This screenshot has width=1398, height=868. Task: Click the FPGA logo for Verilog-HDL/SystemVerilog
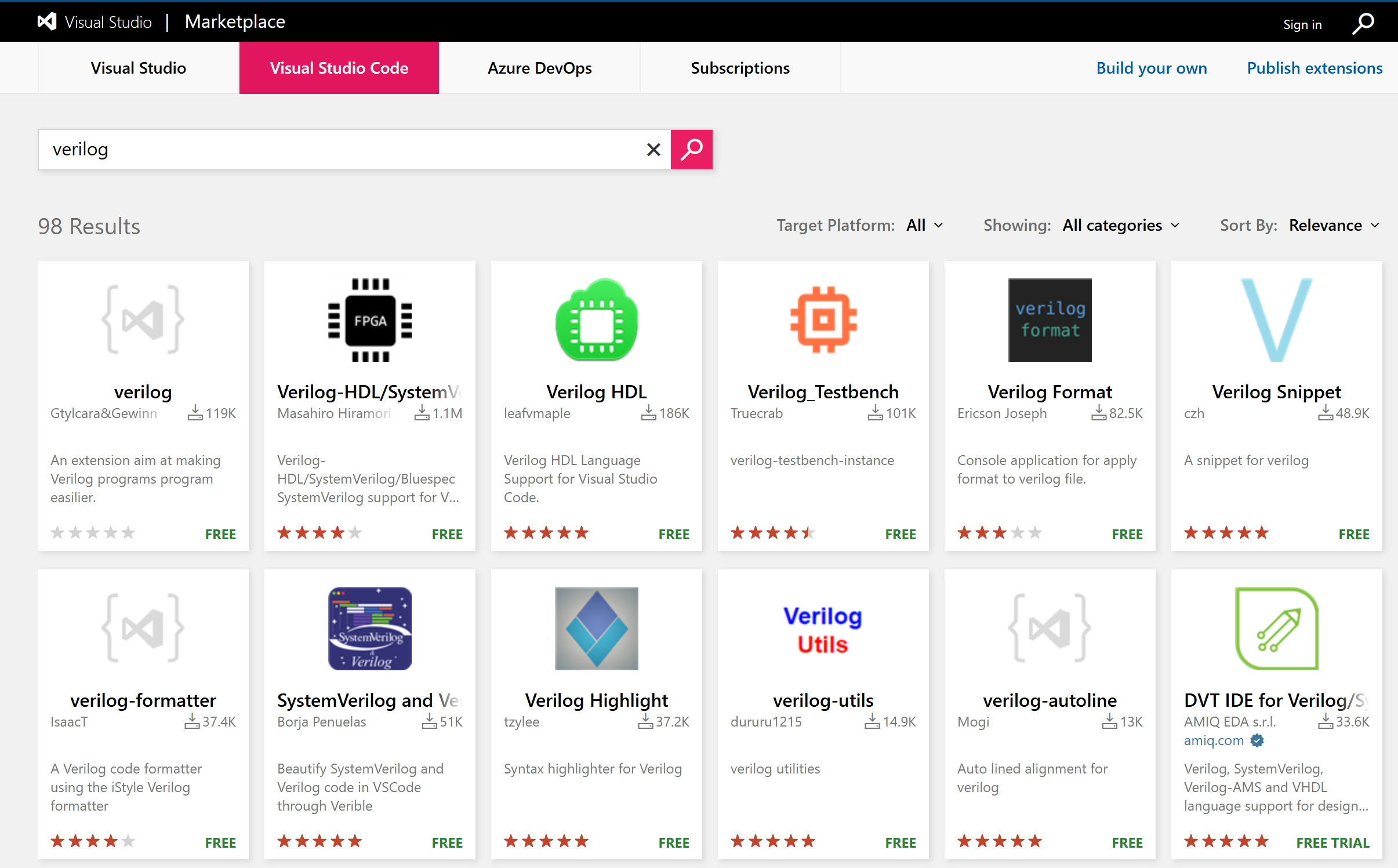[369, 320]
